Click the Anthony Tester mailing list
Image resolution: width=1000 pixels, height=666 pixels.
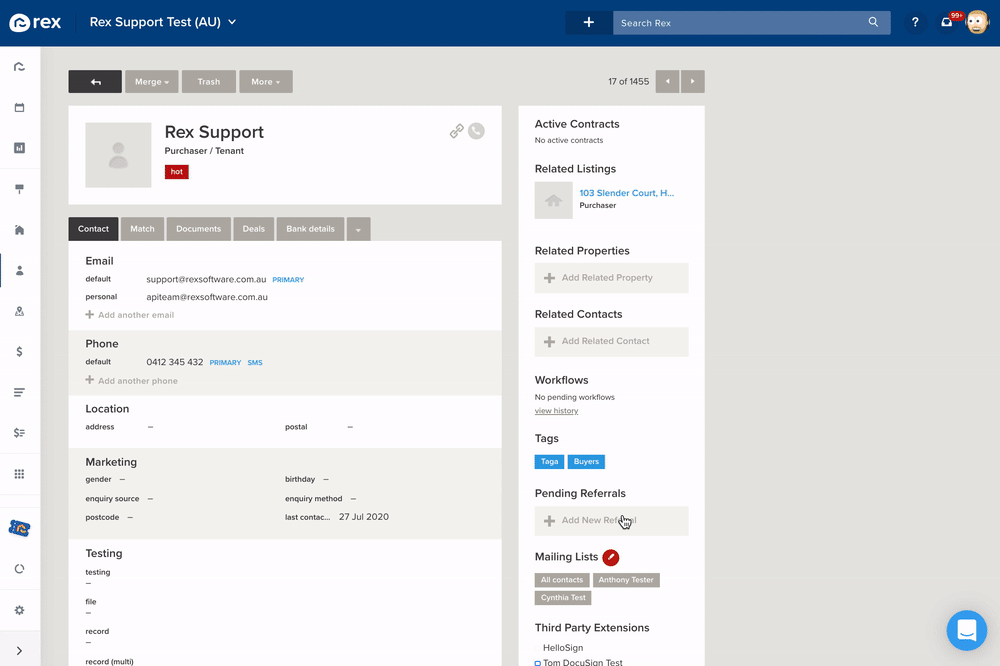point(626,580)
